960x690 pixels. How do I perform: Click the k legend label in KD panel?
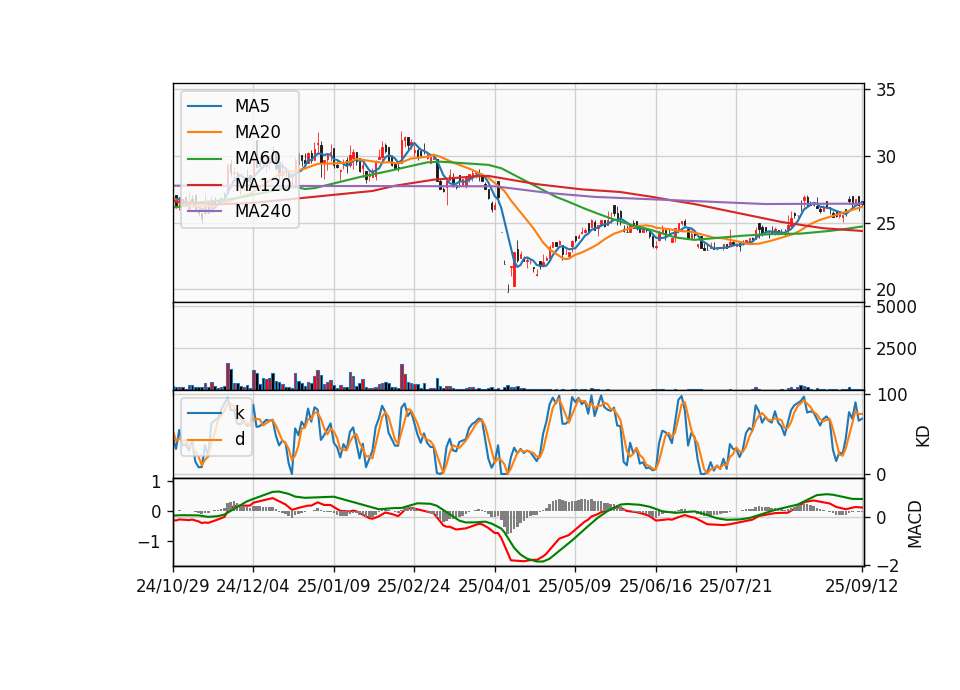point(239,413)
